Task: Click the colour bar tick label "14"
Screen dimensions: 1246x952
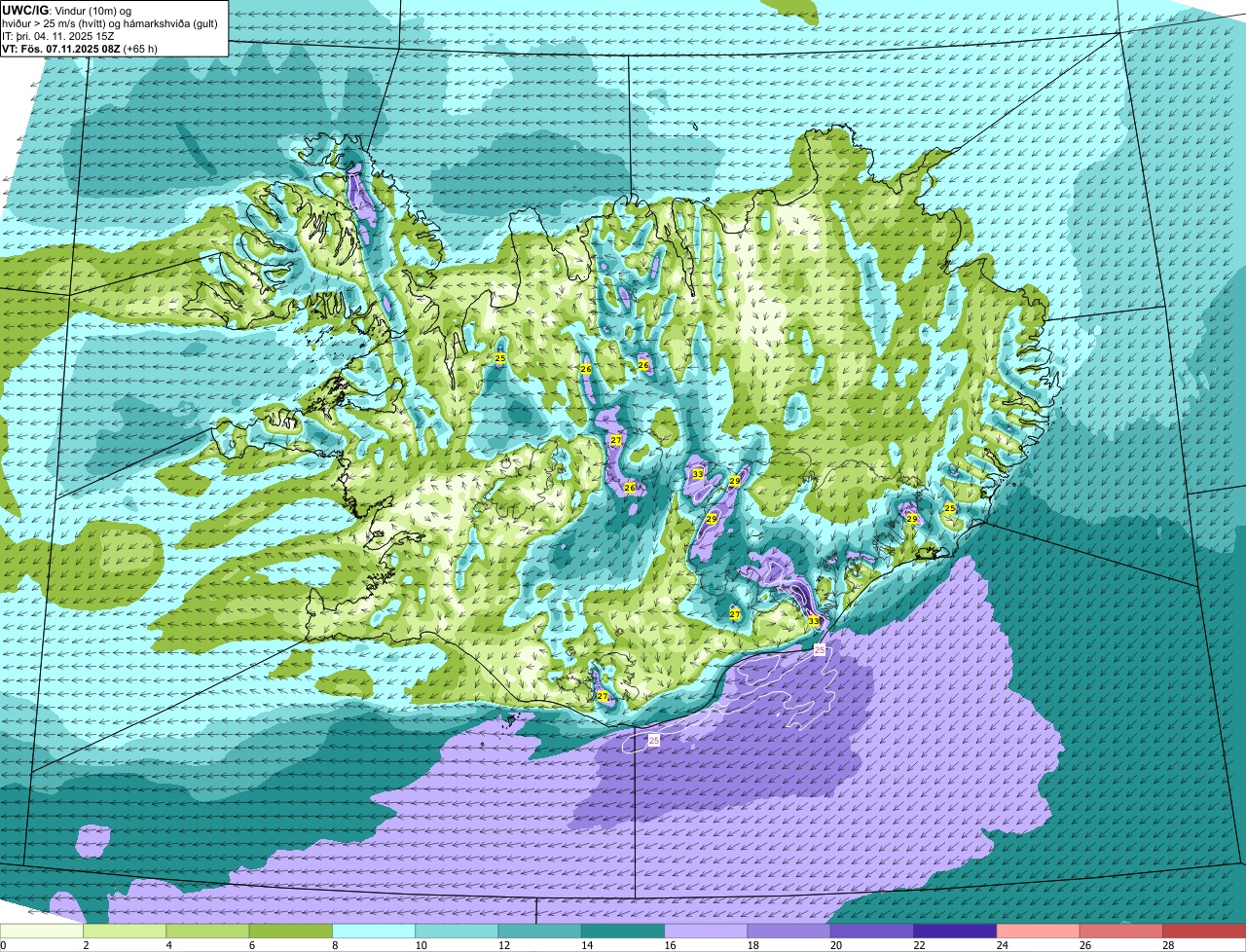Action: tap(587, 945)
